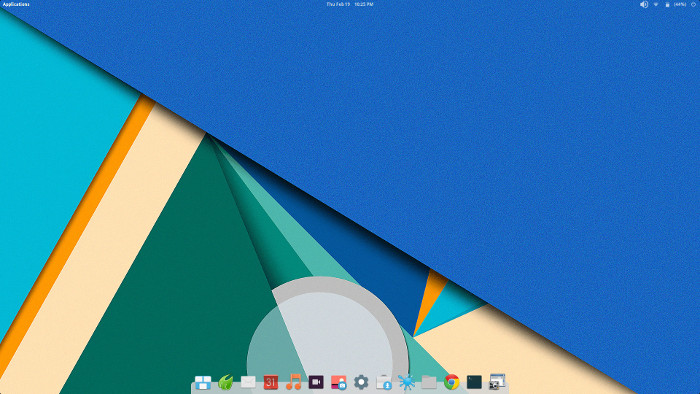Launch Google Chrome from the dock
This screenshot has height=394, width=700.
452,382
